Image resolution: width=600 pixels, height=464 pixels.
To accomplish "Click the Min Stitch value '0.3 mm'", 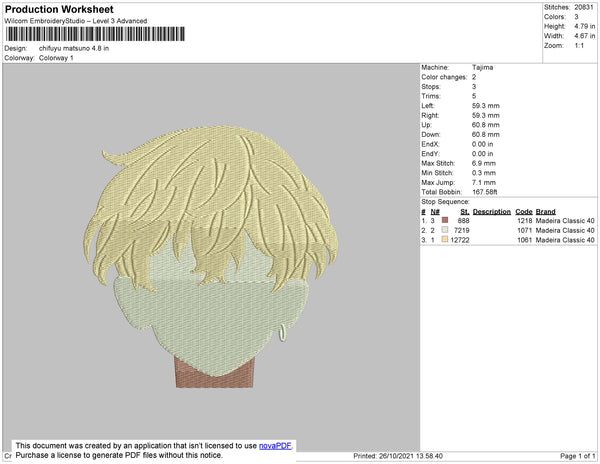I will (484, 173).
